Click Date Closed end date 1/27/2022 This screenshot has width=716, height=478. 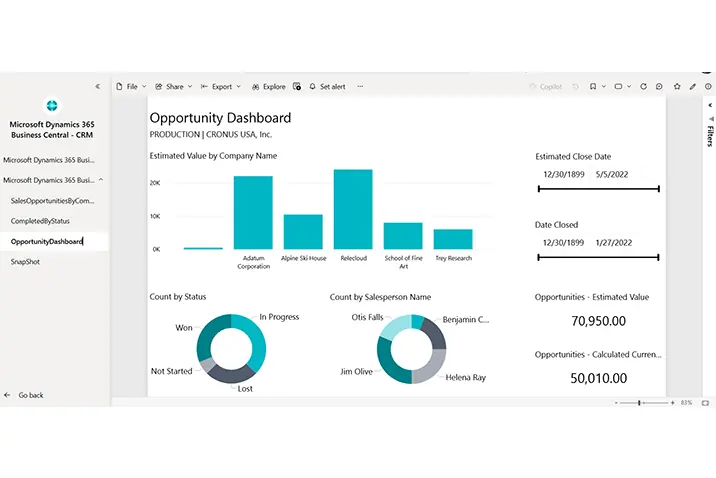click(614, 243)
